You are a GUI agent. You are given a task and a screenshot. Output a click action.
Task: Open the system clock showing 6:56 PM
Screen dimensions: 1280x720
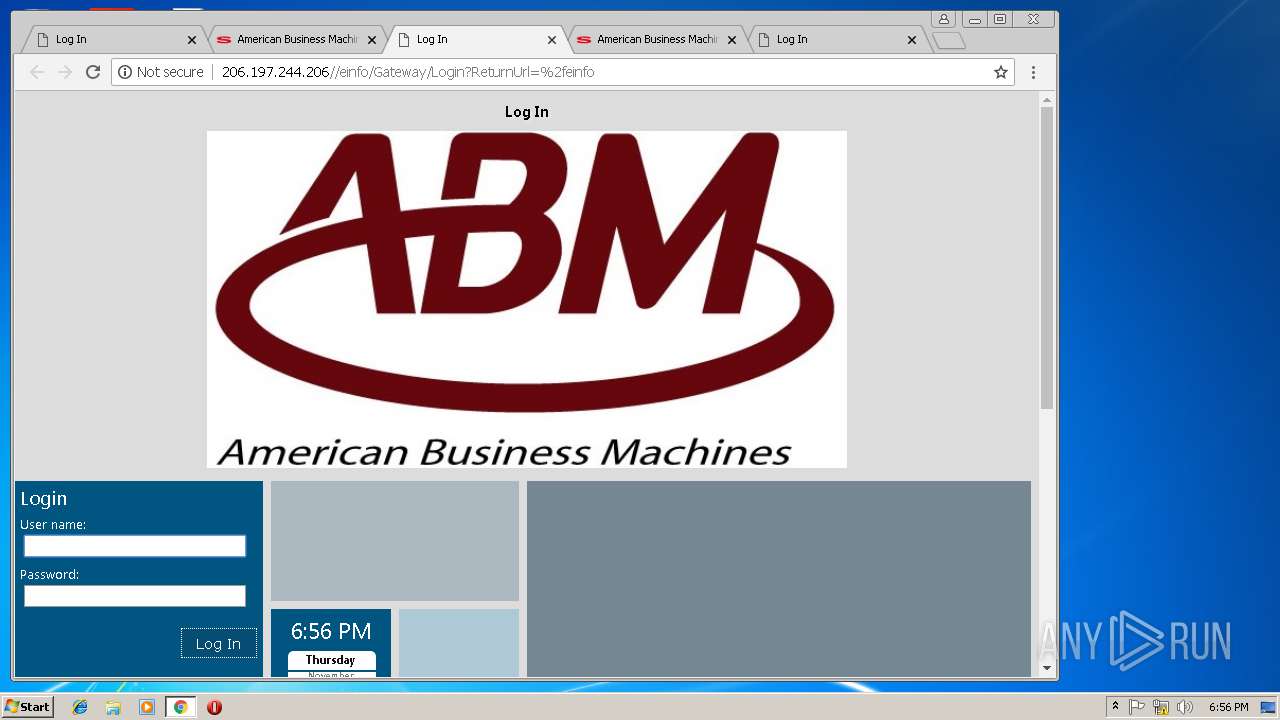coord(1228,707)
